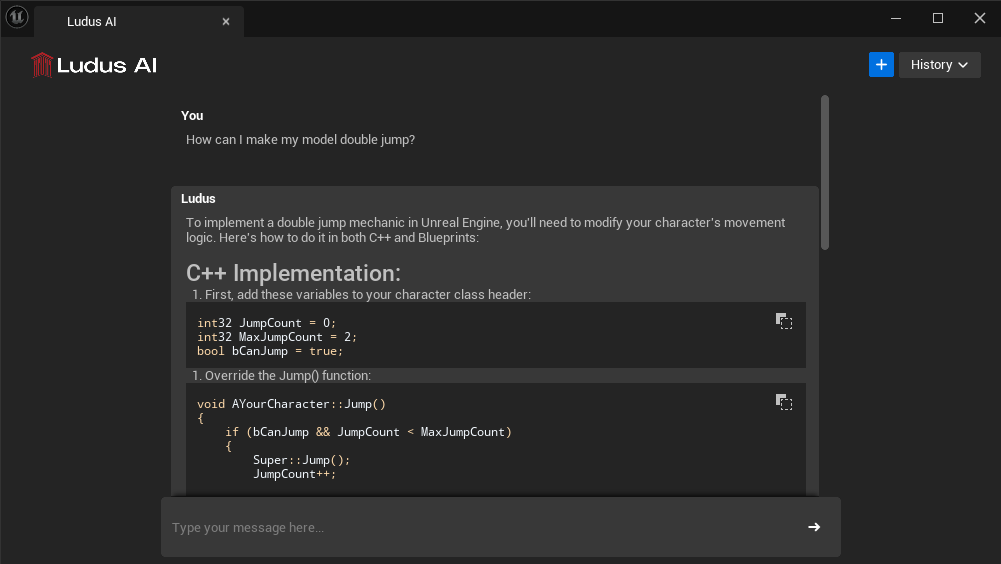Click the 'int32 MaxJumpCount = 2;' line

click(277, 337)
